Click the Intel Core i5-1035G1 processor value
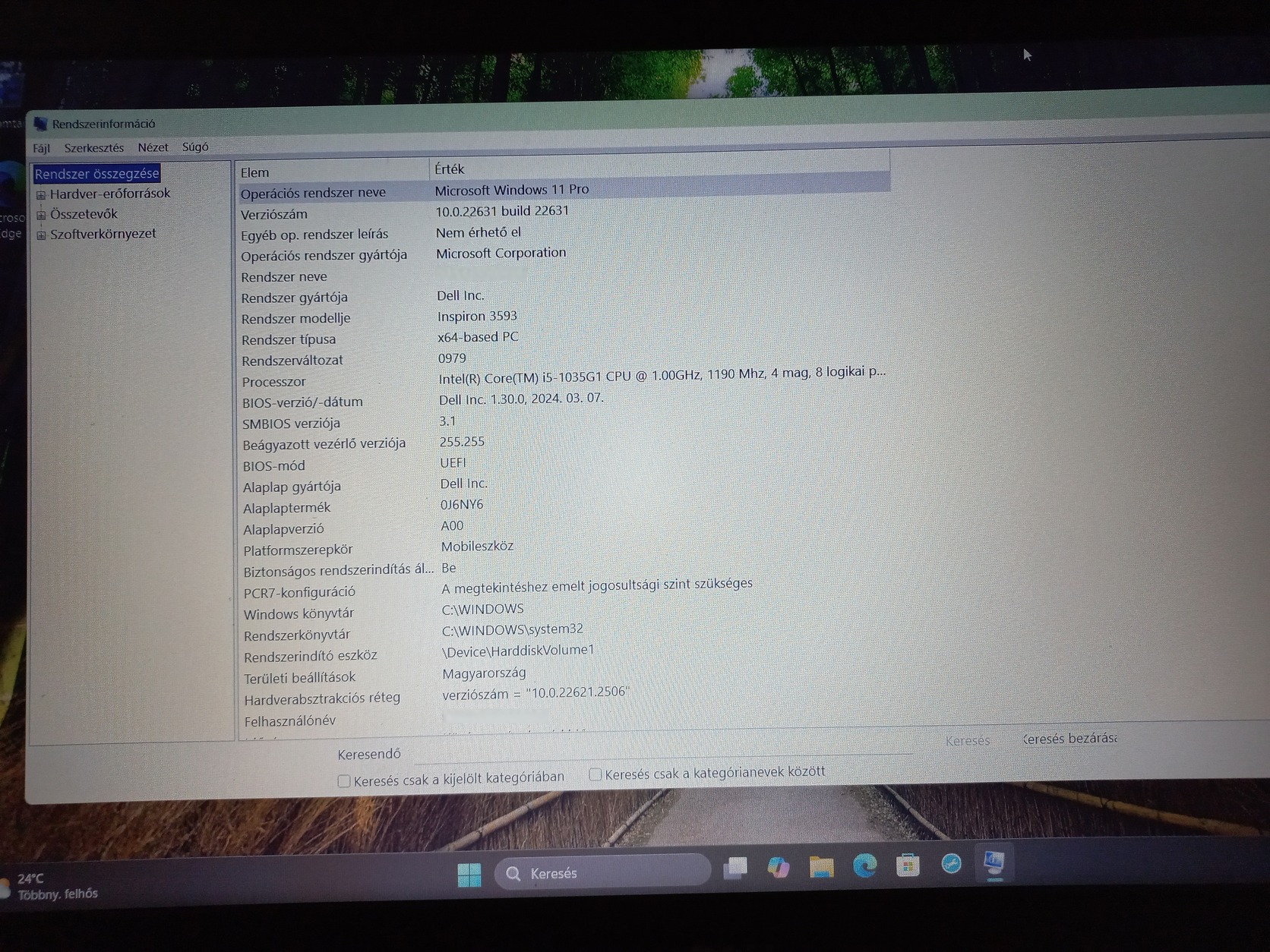 662,374
